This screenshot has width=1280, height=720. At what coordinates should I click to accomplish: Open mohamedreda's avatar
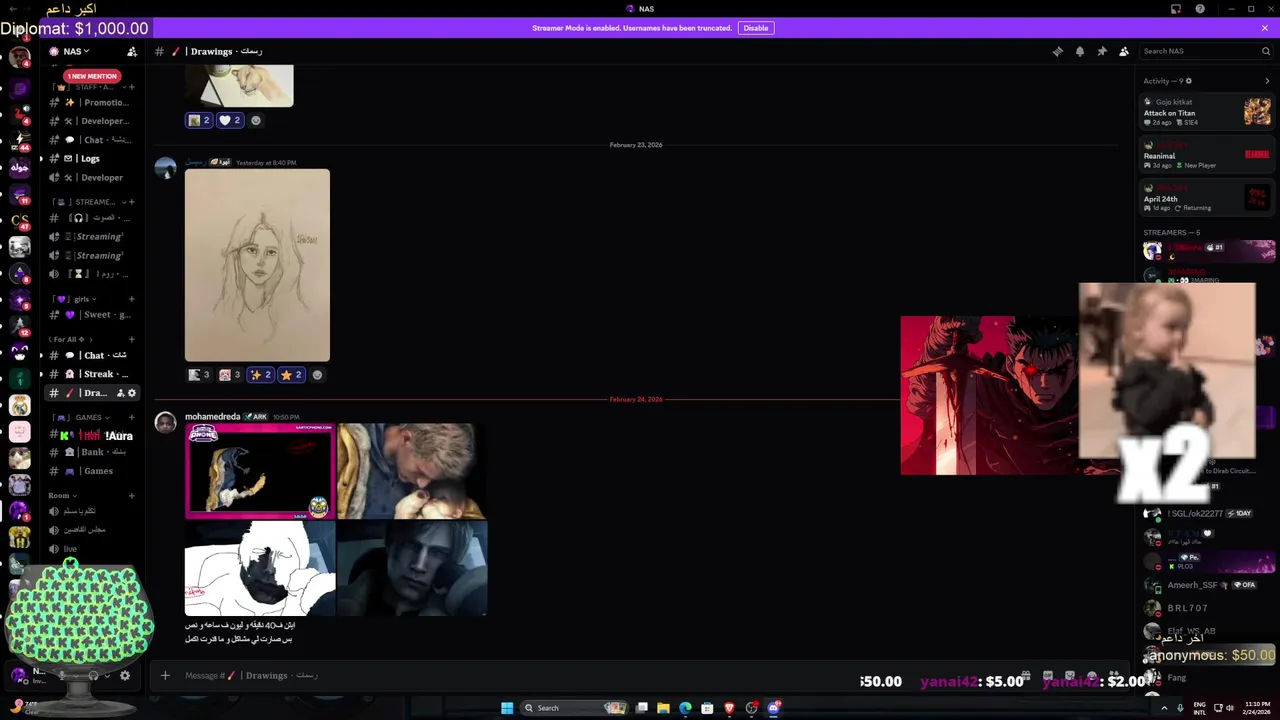pos(166,422)
